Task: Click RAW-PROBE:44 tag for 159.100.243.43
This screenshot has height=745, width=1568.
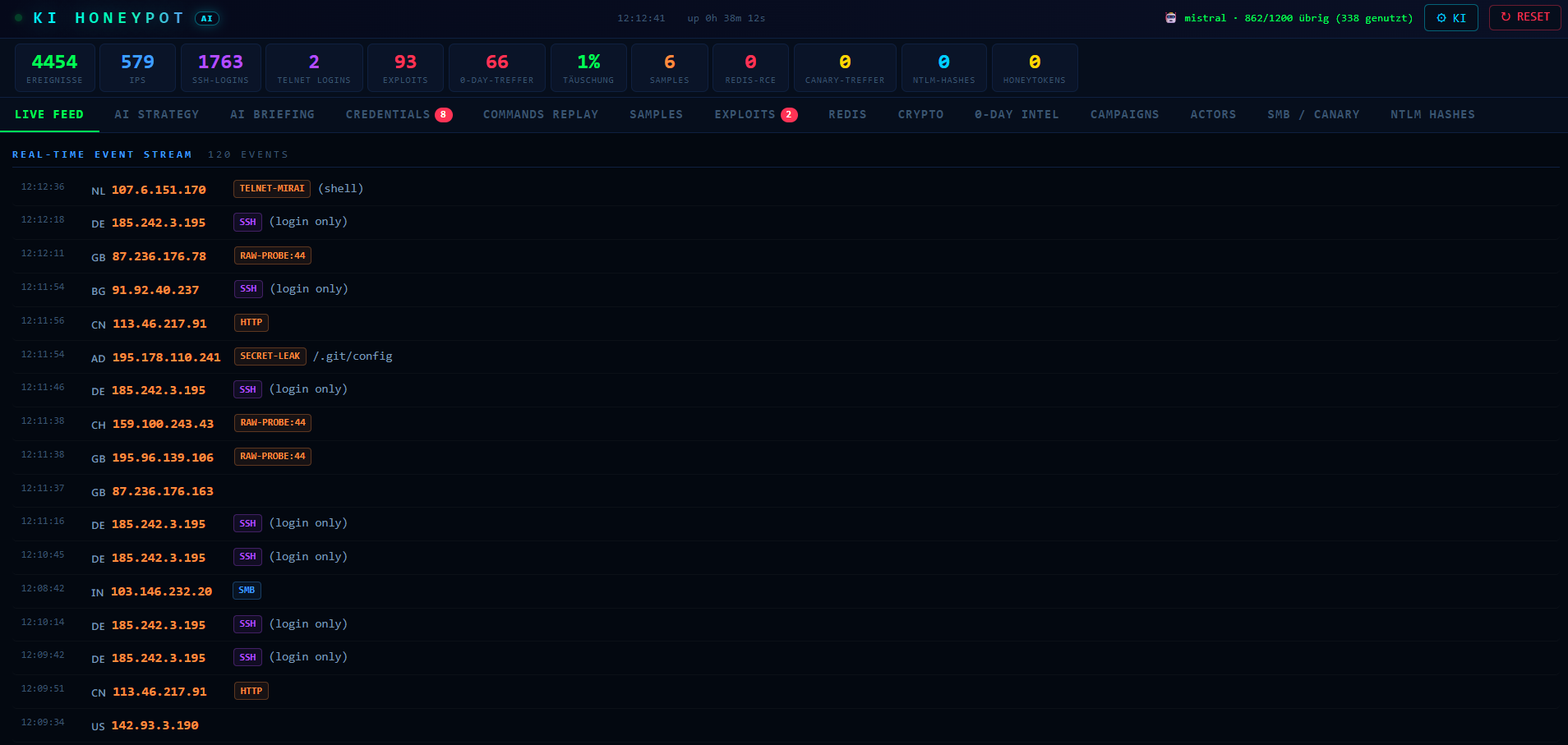Action: (273, 423)
